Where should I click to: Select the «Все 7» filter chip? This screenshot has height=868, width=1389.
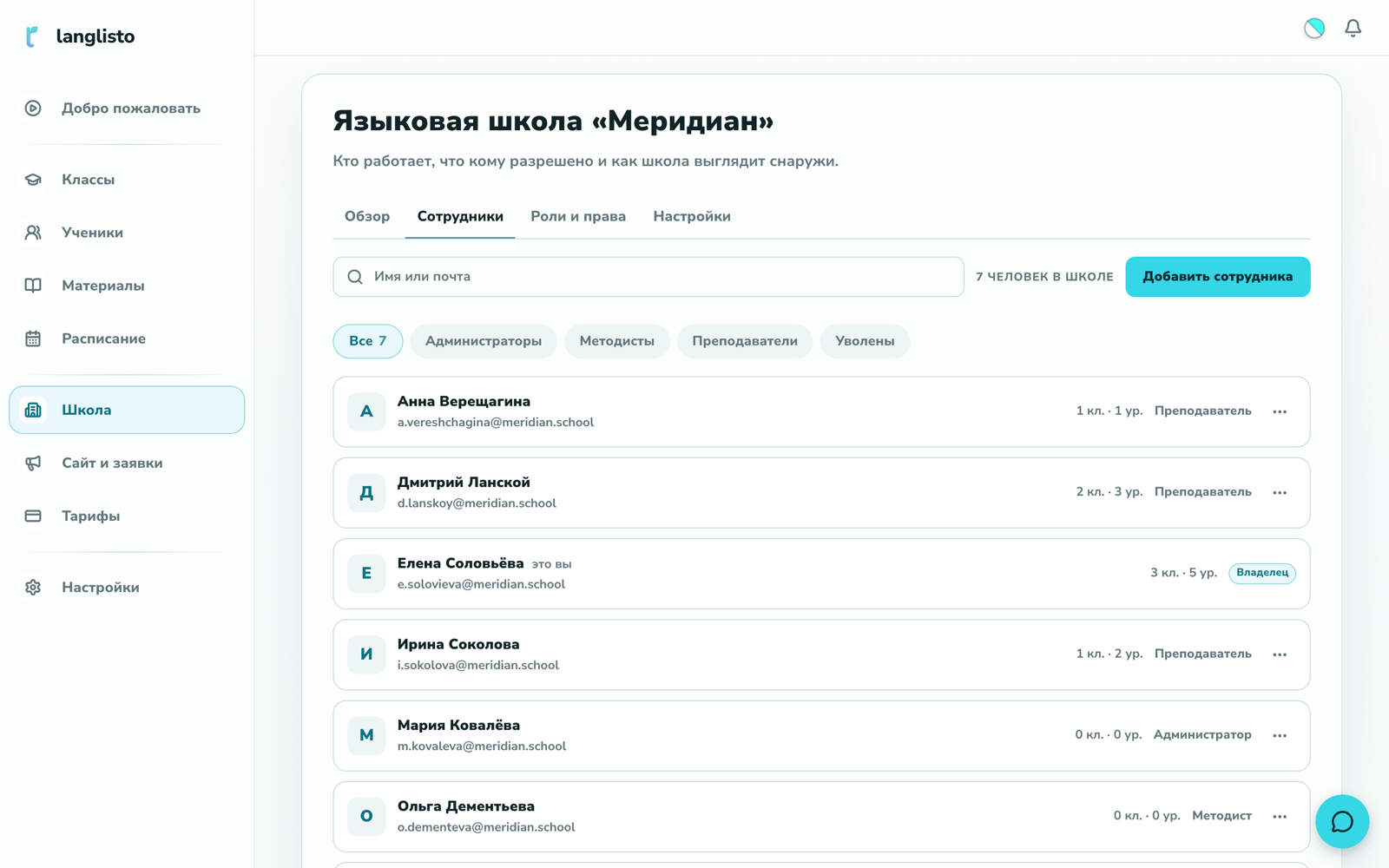click(368, 341)
